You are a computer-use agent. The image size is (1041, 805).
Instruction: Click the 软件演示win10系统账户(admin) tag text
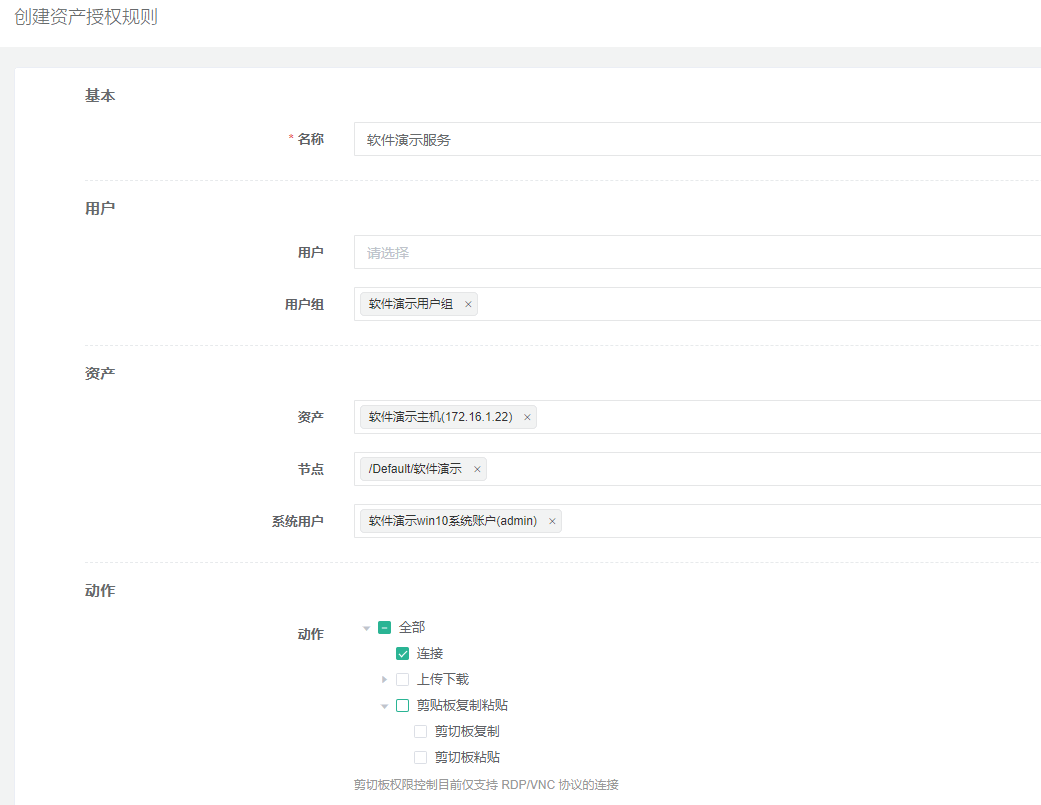coord(453,521)
